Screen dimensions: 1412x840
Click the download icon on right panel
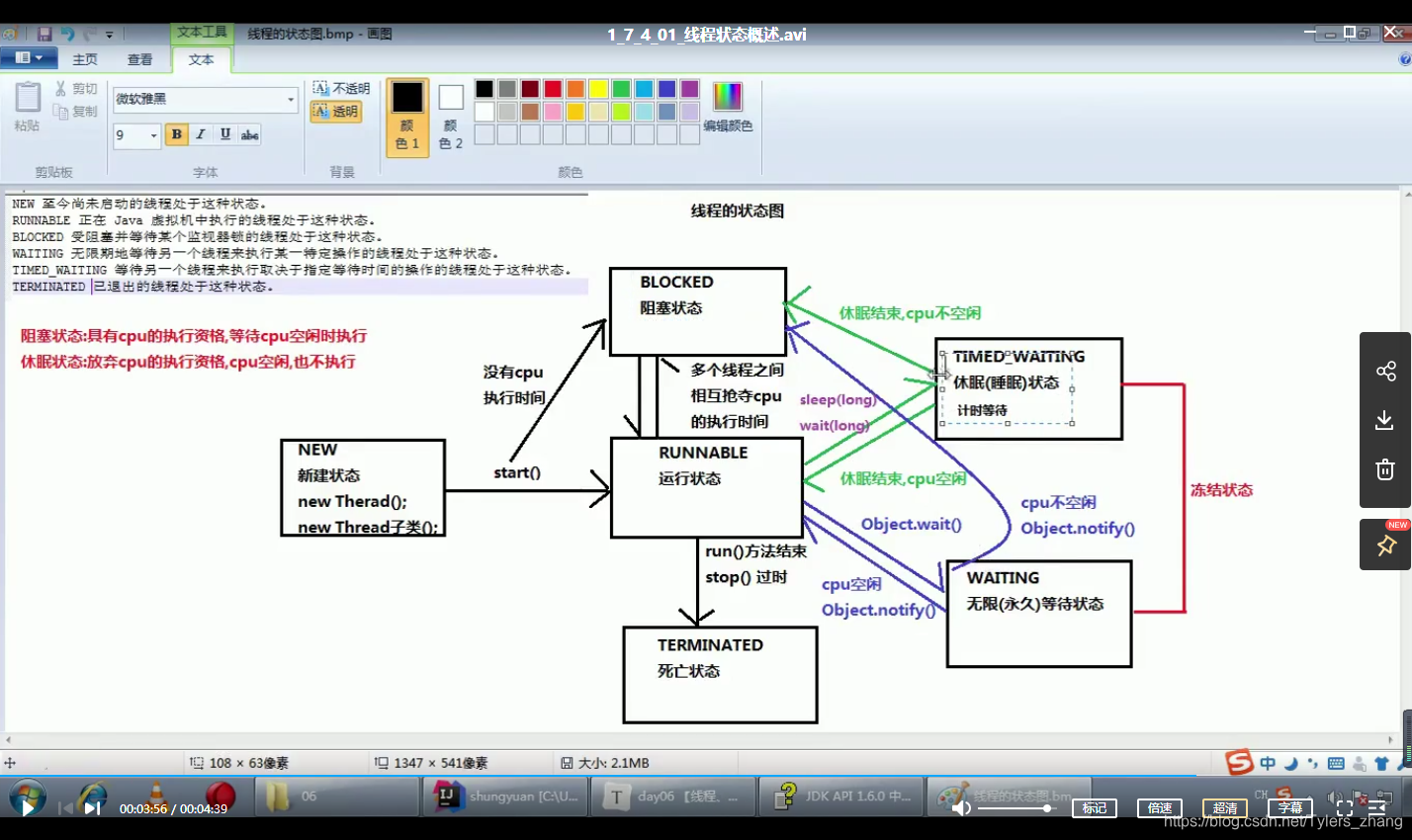1385,421
